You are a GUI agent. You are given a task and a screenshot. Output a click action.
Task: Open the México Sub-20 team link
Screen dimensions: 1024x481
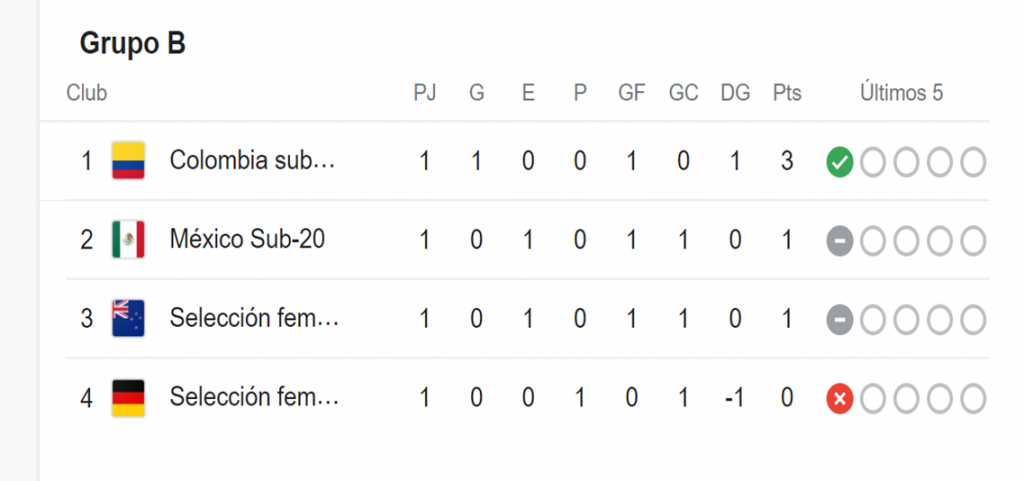(x=248, y=240)
